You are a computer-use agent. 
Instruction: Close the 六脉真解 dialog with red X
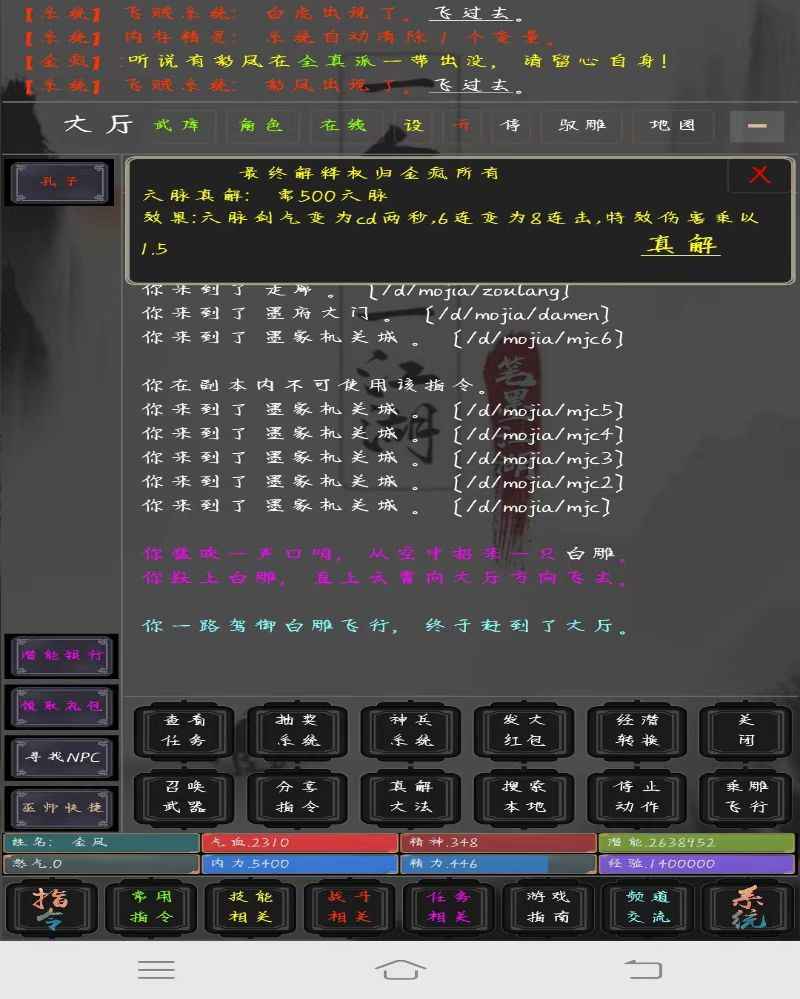click(759, 173)
